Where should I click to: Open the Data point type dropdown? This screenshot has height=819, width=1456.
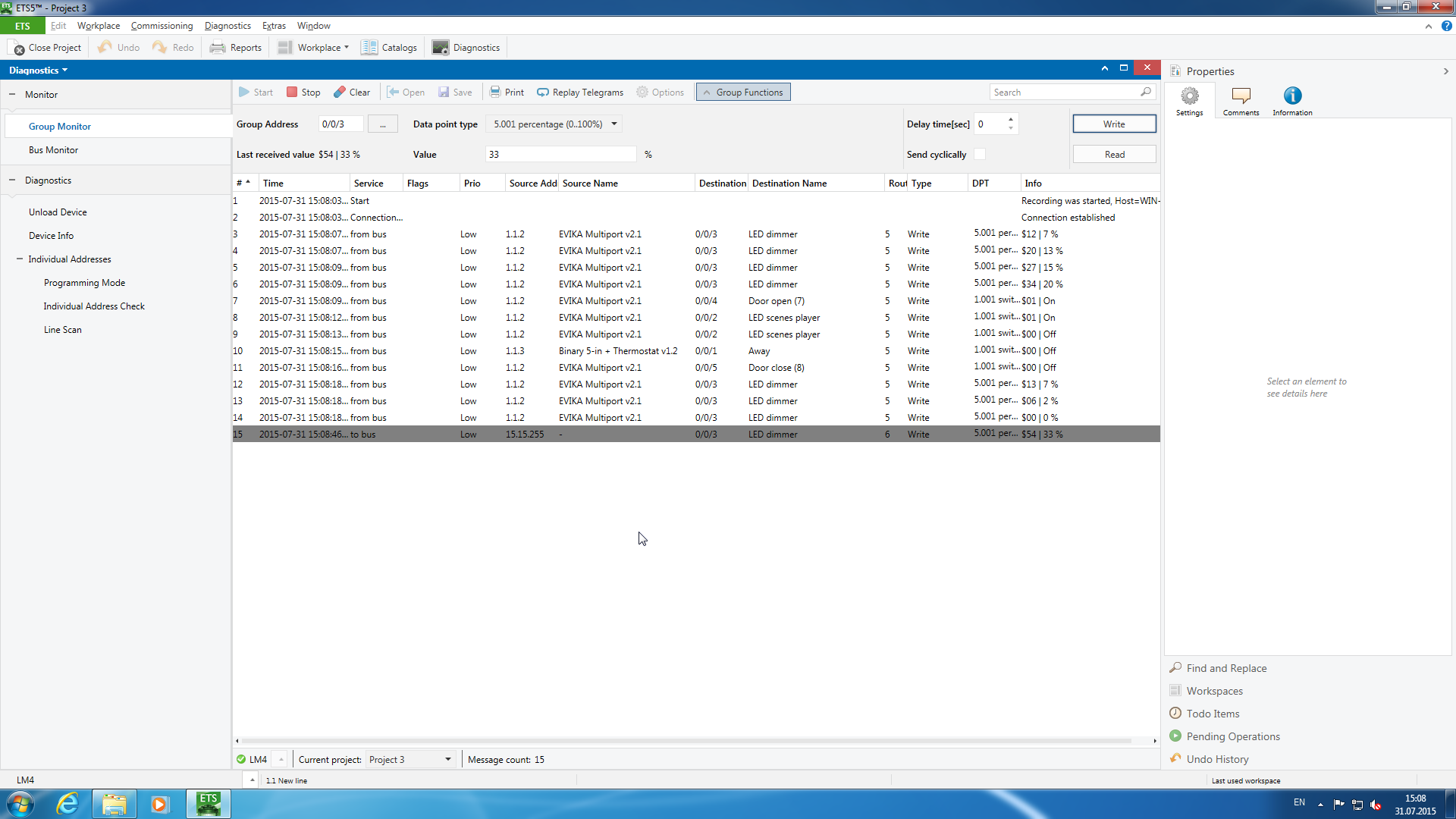(614, 124)
